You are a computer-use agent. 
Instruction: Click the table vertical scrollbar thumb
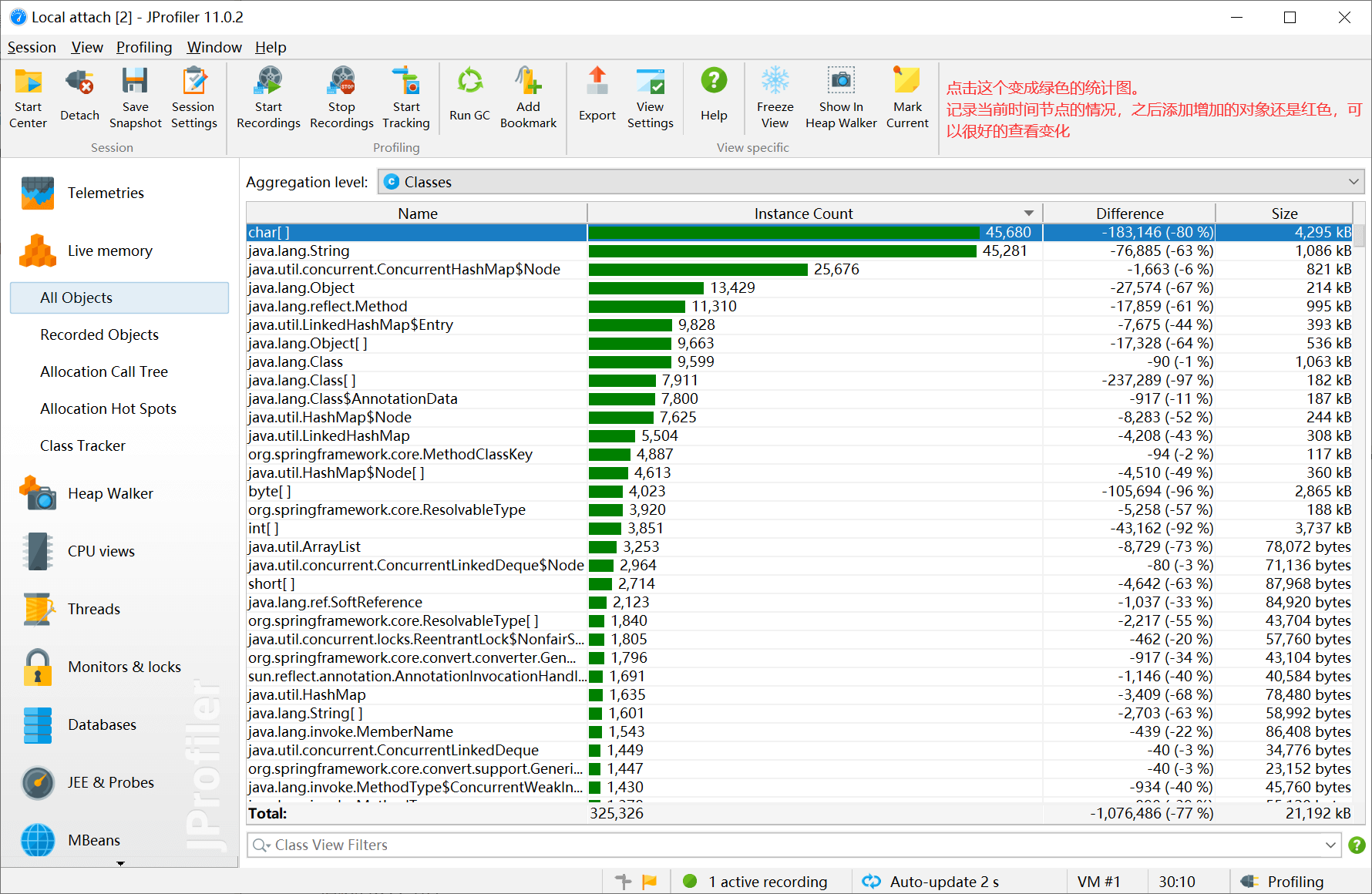pos(1359,235)
